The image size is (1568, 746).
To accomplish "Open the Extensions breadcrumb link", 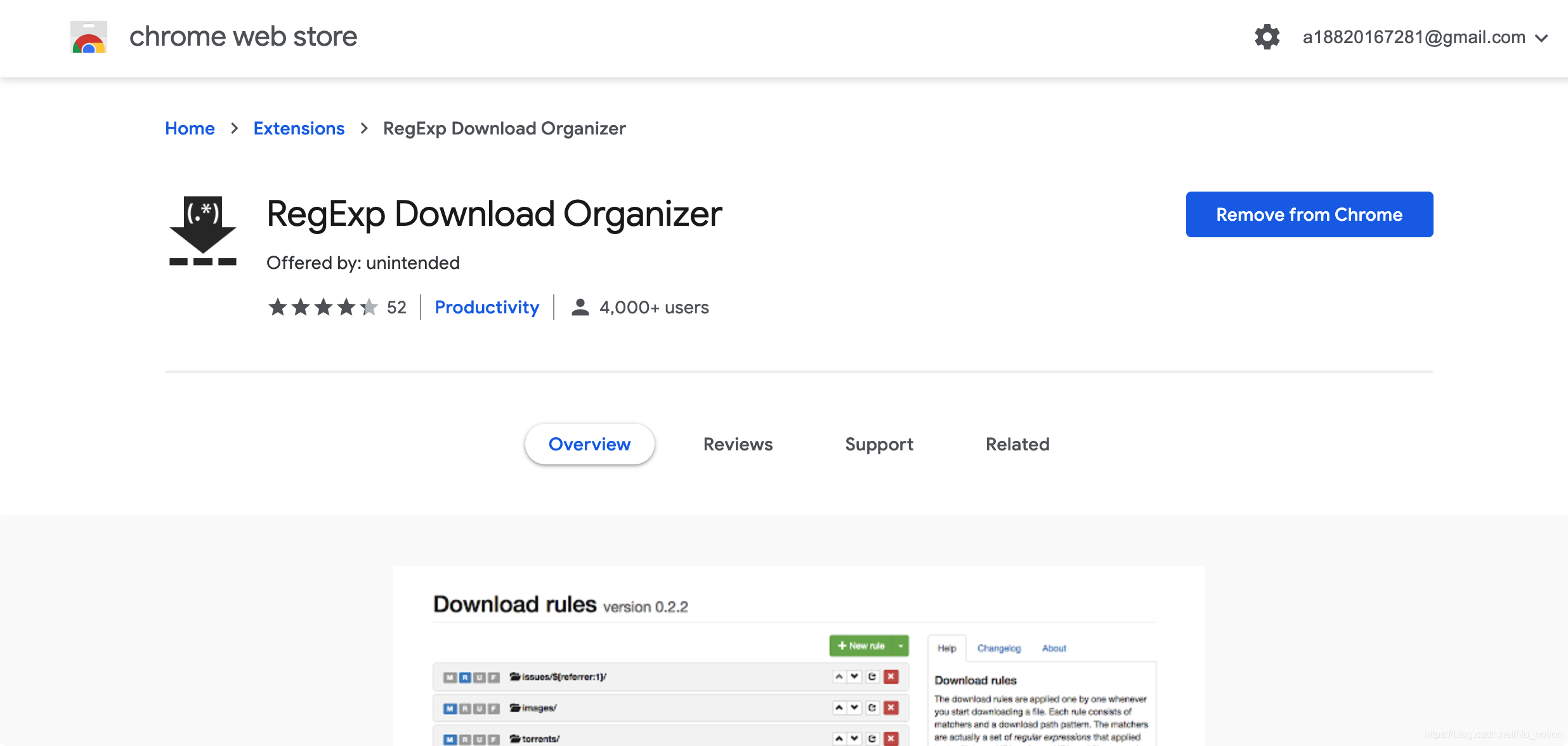I will click(x=299, y=128).
